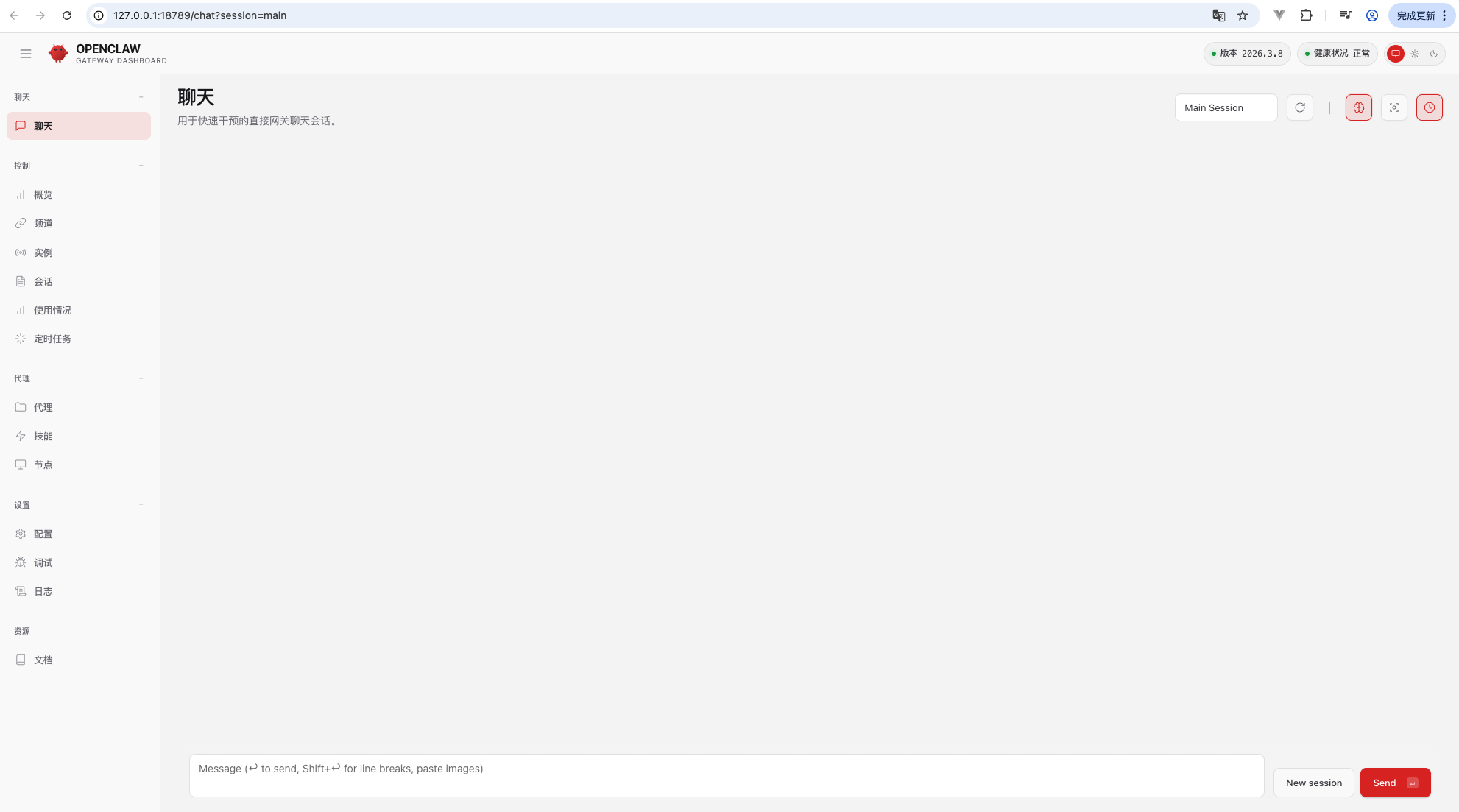1459x812 pixels.
Task: Toggle the red clock icon button
Action: 1430,107
